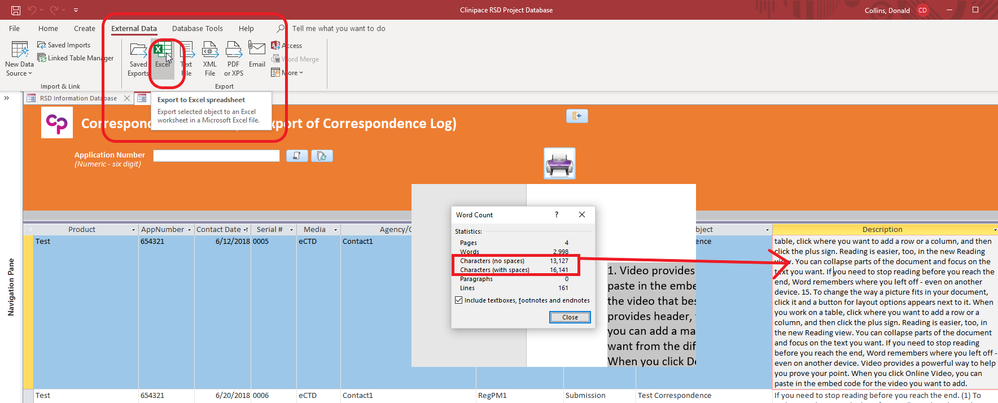Click the first row's Description text cell
This screenshot has height=403, width=998.
885,313
